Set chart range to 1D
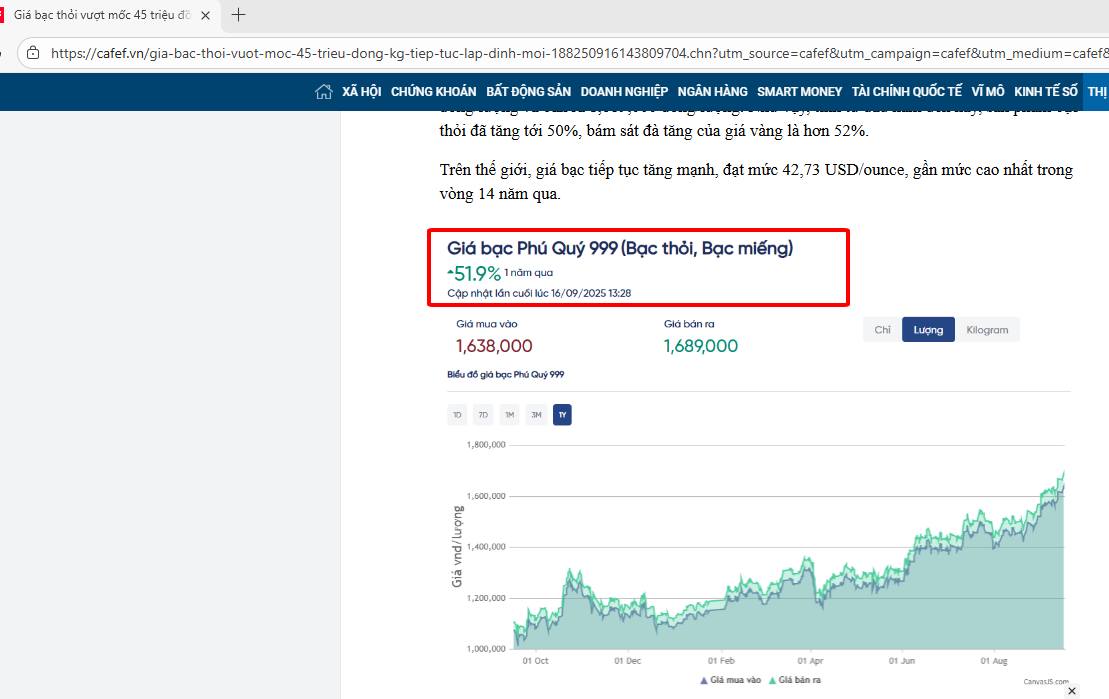The image size is (1109, 699). pos(457,415)
